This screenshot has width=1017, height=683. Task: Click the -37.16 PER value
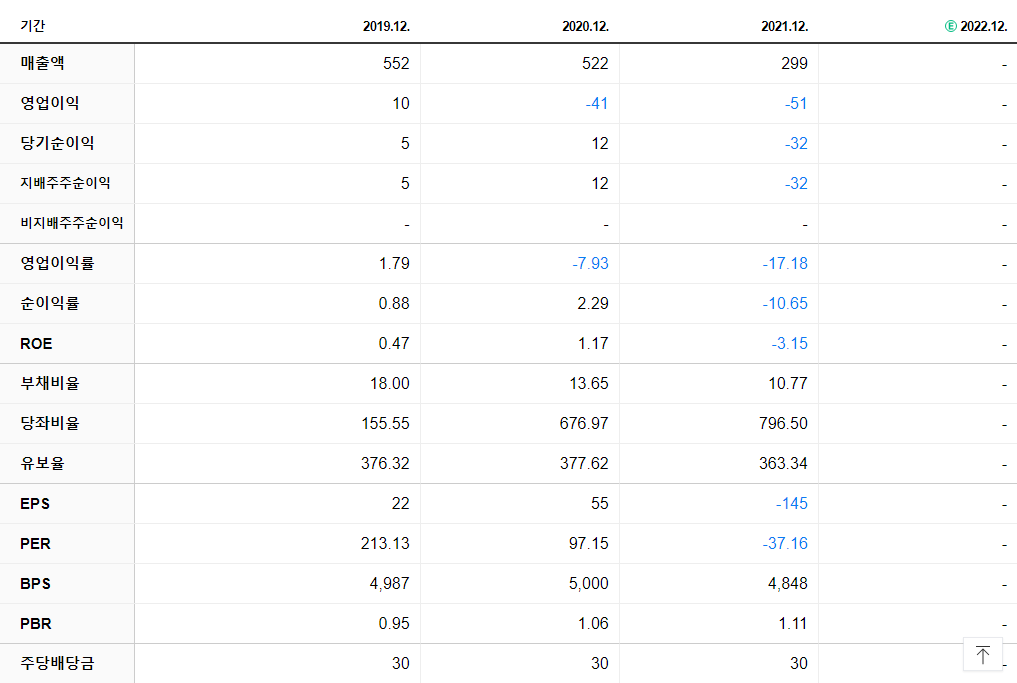(x=785, y=544)
